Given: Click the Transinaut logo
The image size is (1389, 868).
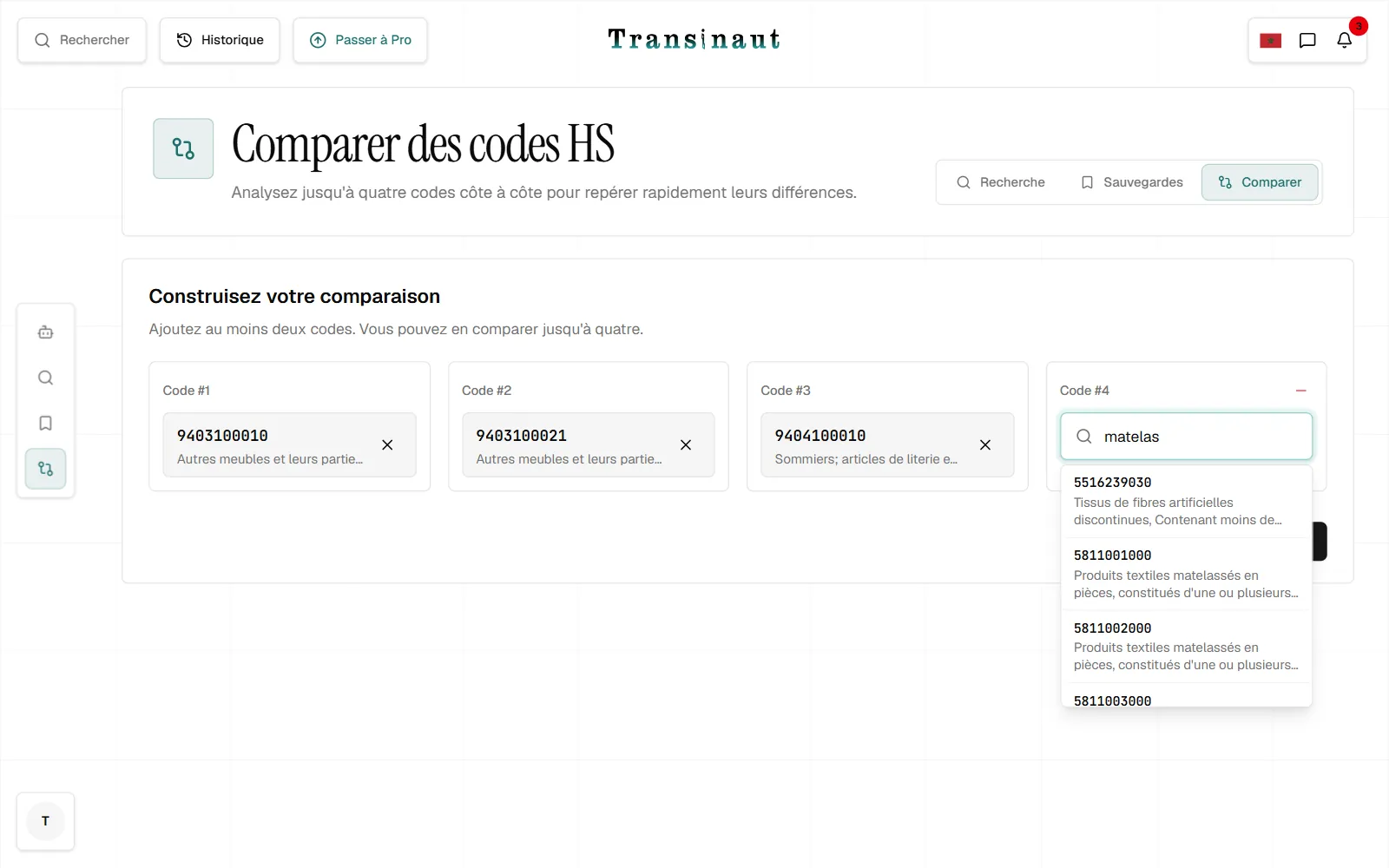Looking at the screenshot, I should [x=694, y=39].
